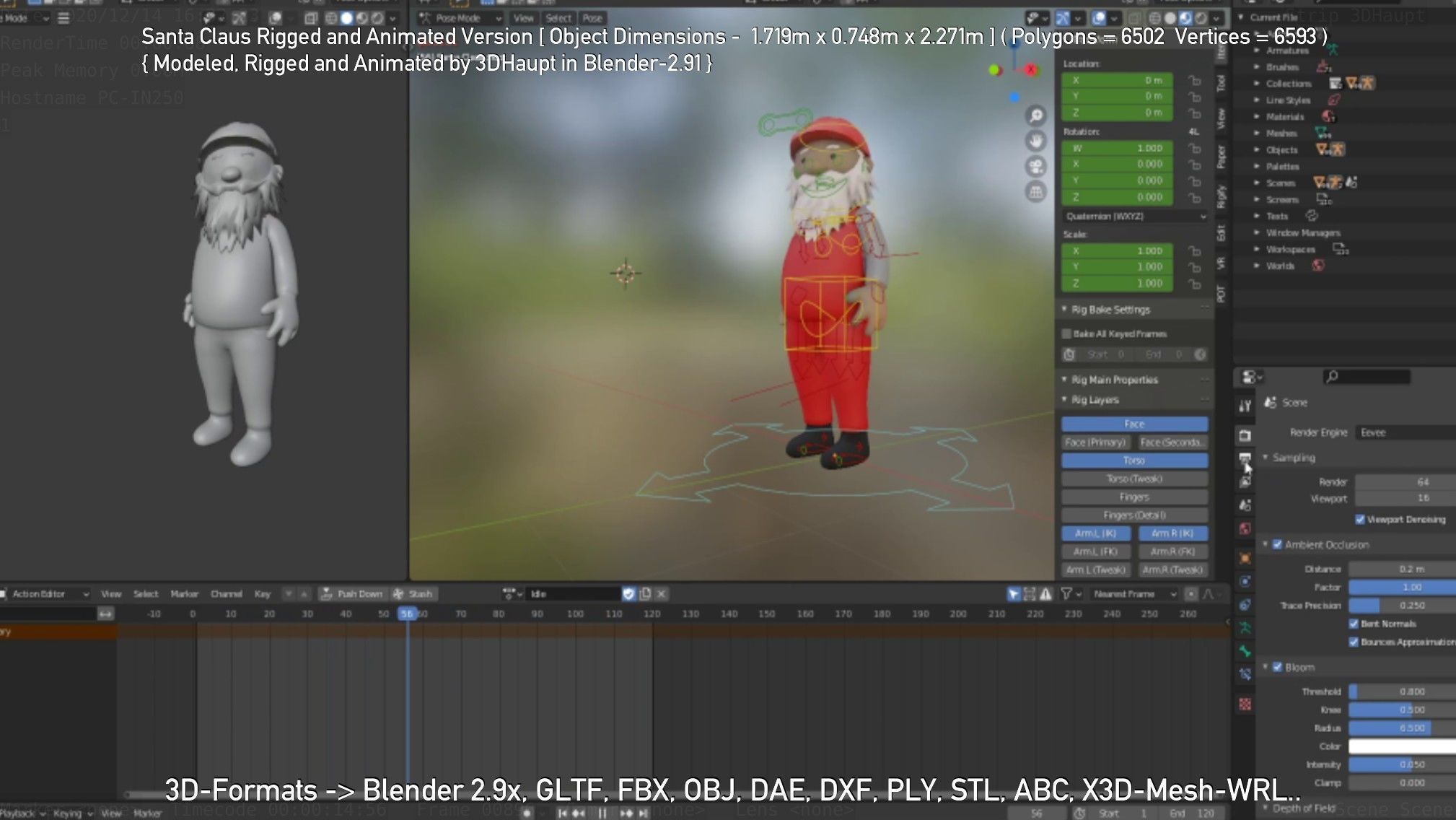Viewport: 1456px width, 820px height.
Task: Unlink the Idle action with X button
Action: pyautogui.click(x=661, y=594)
